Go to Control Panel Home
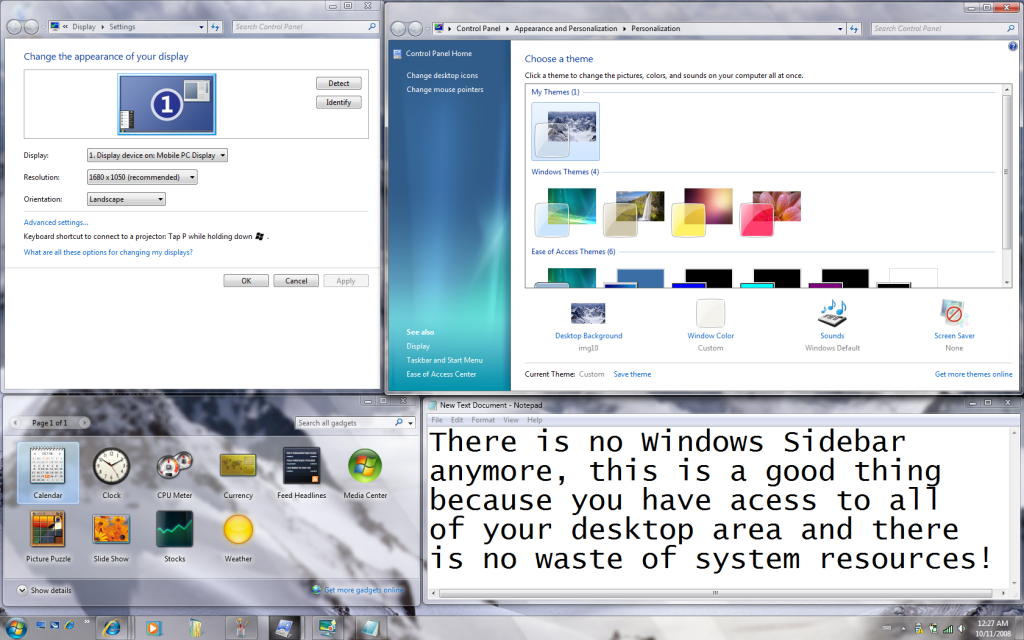 [x=438, y=54]
